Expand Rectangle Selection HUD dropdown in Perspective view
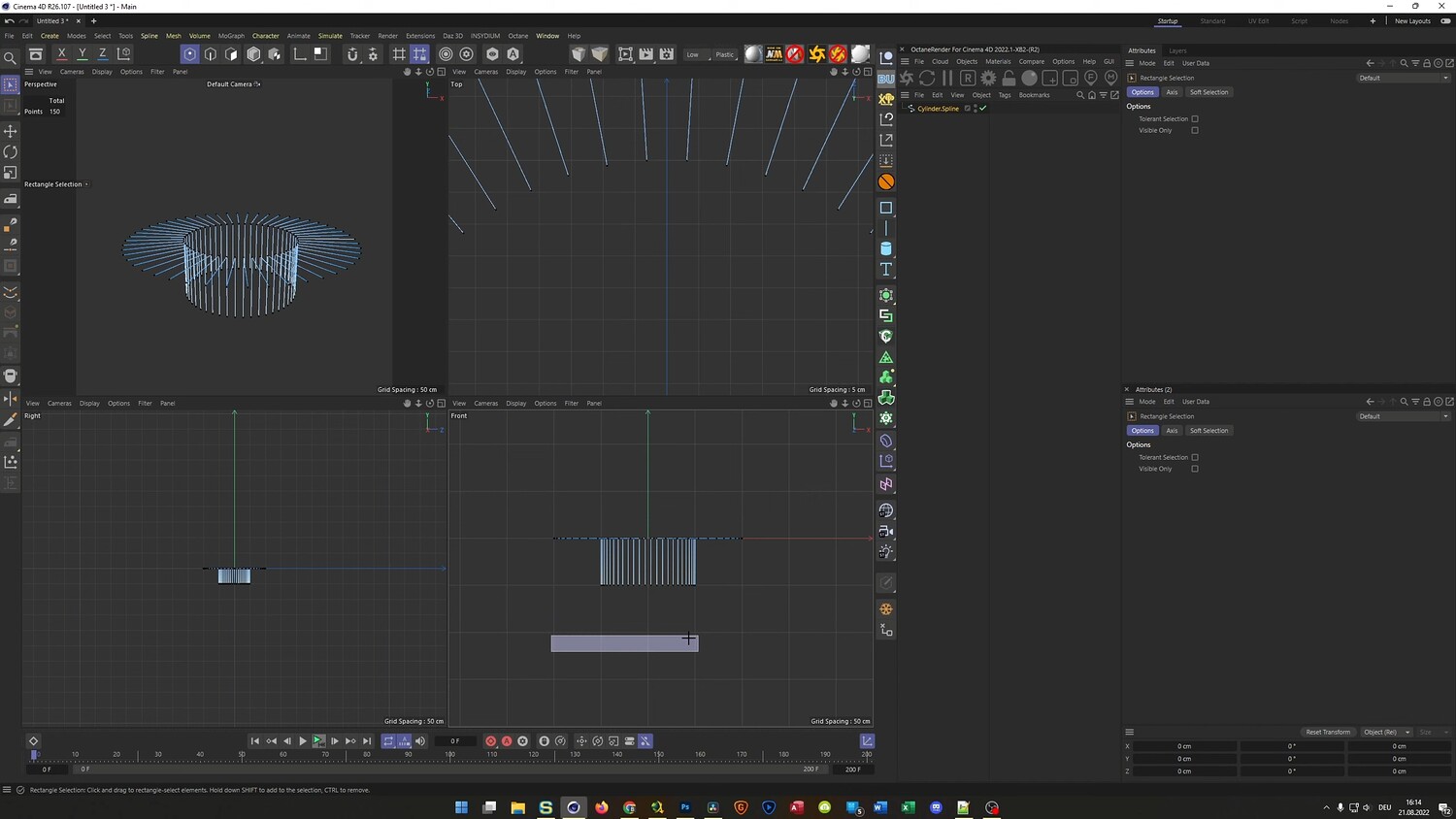 [x=86, y=184]
